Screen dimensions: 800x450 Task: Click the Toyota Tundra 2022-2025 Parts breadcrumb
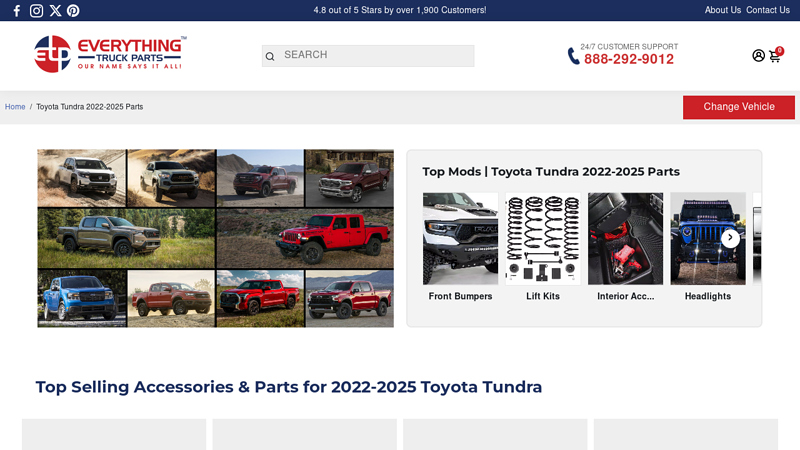pyautogui.click(x=89, y=107)
